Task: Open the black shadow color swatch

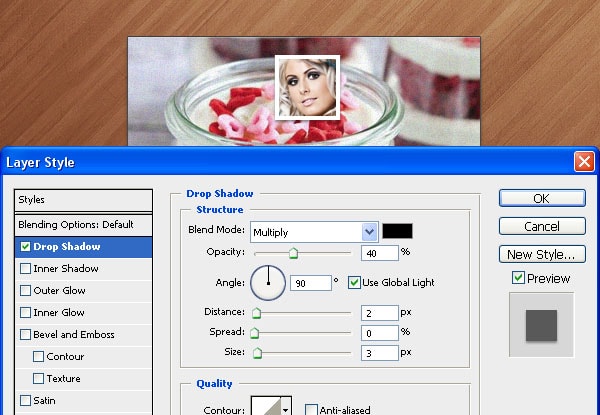Action: pyautogui.click(x=398, y=231)
